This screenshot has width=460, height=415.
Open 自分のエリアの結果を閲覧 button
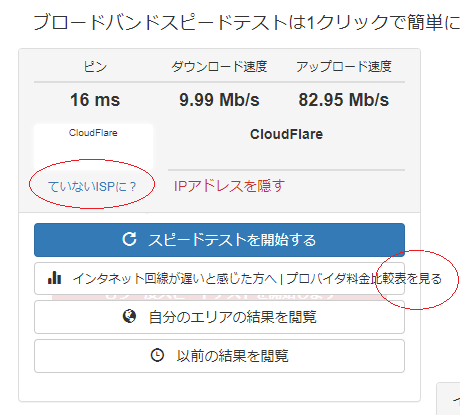coord(219,317)
